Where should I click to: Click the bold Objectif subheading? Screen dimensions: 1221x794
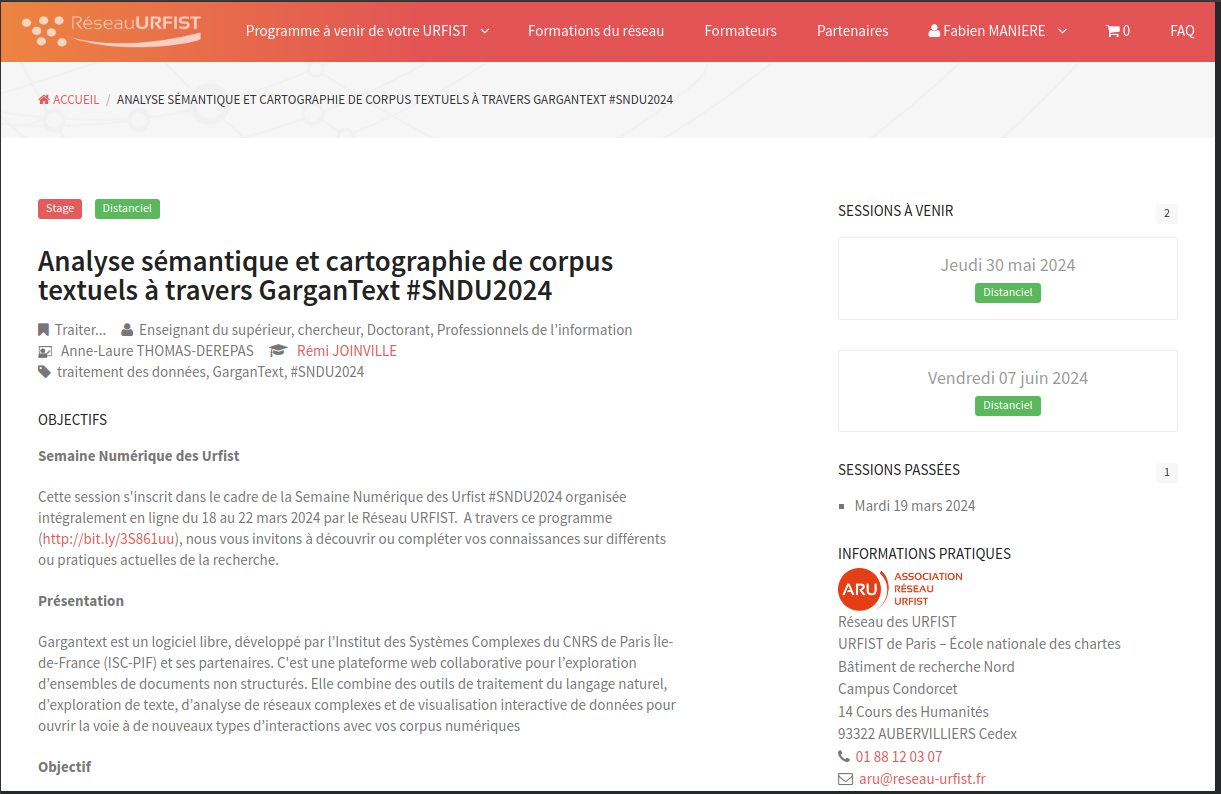[64, 767]
